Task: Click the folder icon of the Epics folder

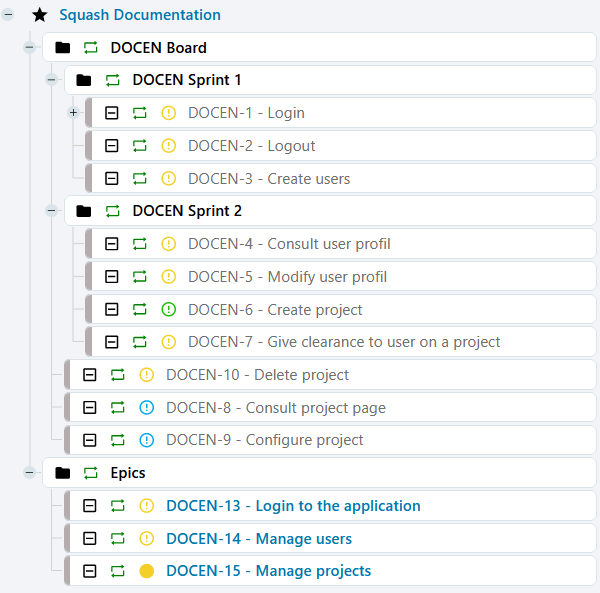Action: pyautogui.click(x=63, y=473)
